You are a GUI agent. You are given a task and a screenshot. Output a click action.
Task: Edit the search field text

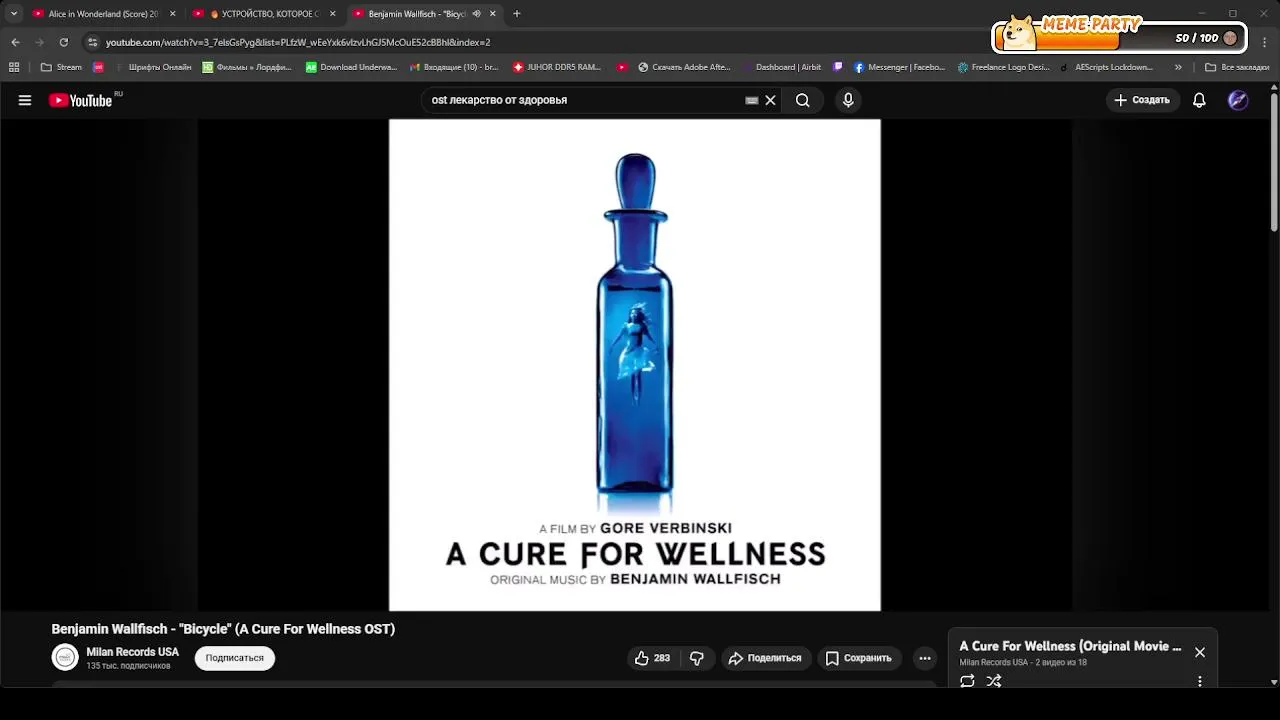click(585, 100)
